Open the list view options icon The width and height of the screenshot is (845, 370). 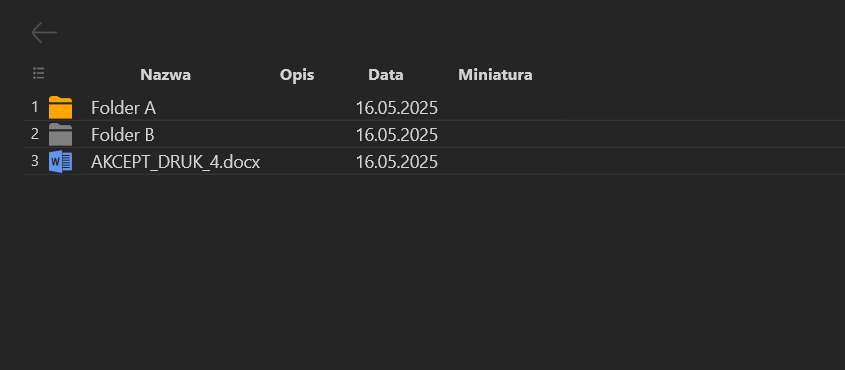[38, 74]
